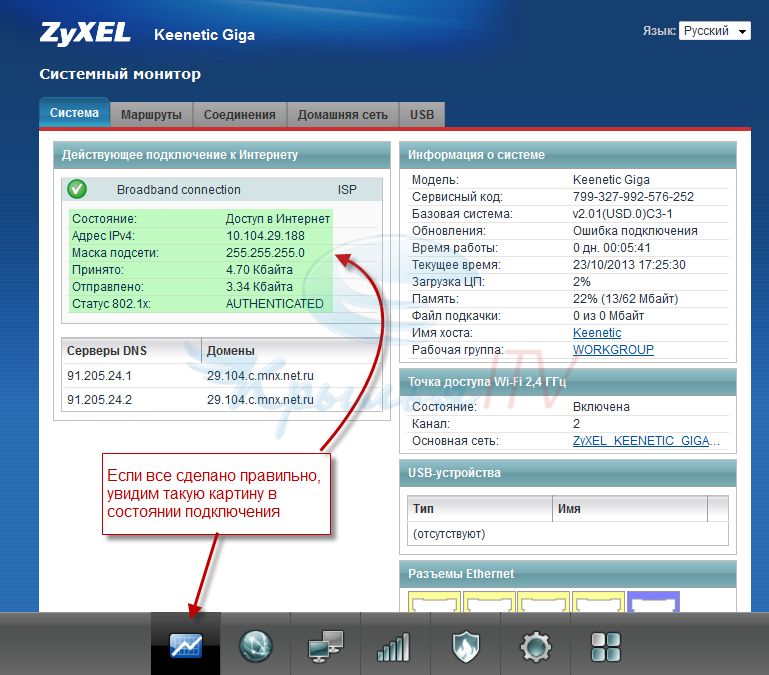Open the Applications grid icon

point(606,647)
